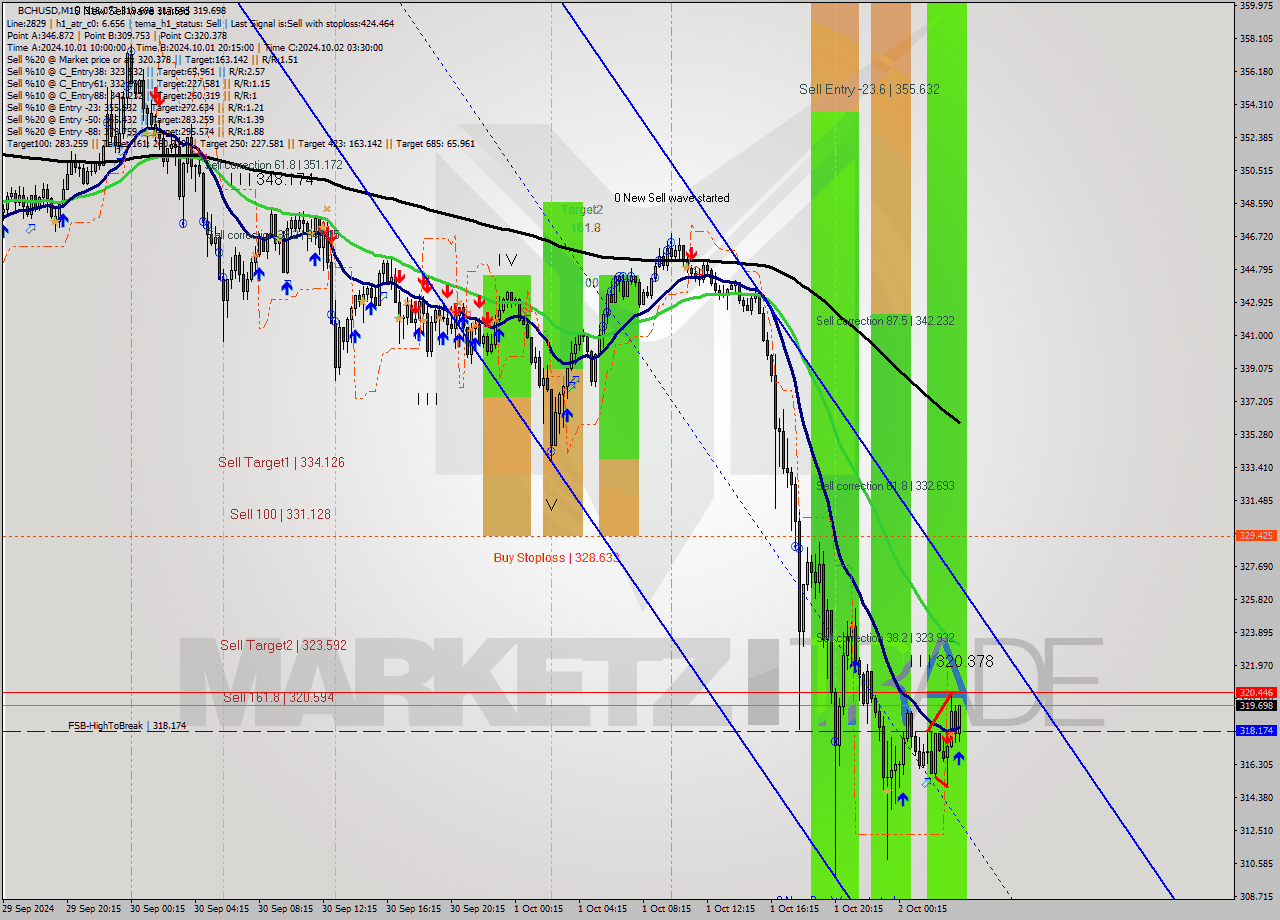Viewport: 1280px width, 920px height.
Task: Click the '30 Sep 12:15' time axis label
Action: (x=350, y=909)
